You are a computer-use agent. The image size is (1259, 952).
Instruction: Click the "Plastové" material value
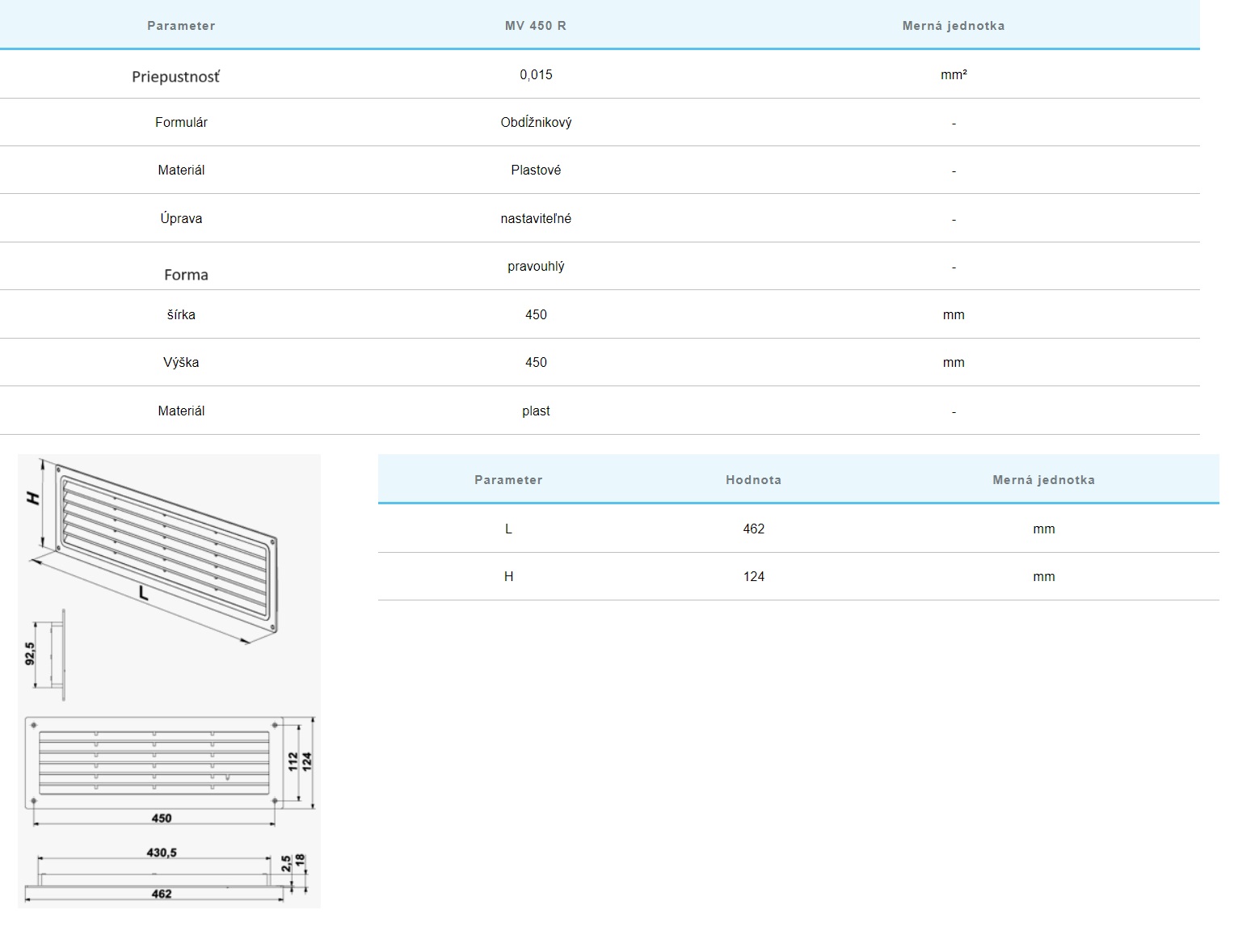coord(536,170)
